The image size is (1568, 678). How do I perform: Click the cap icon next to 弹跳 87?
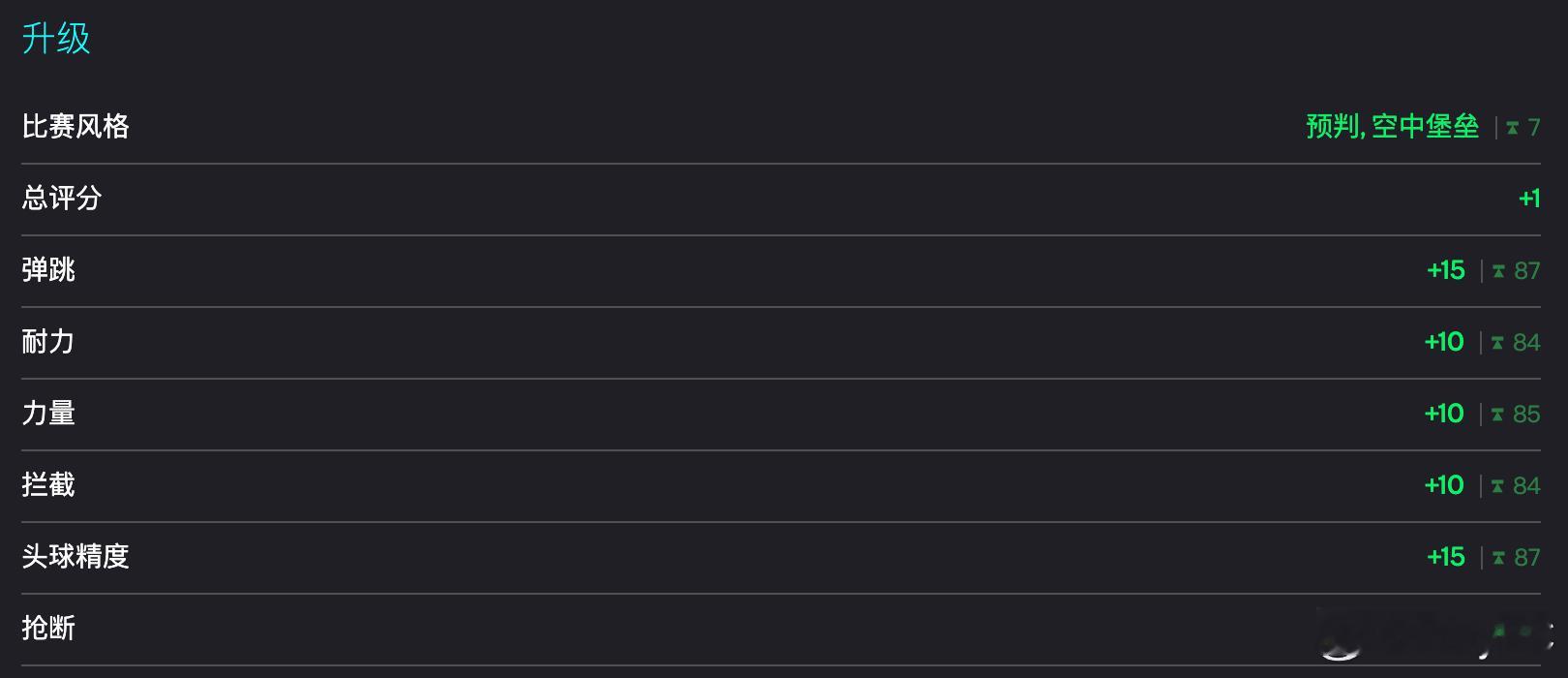1498,271
